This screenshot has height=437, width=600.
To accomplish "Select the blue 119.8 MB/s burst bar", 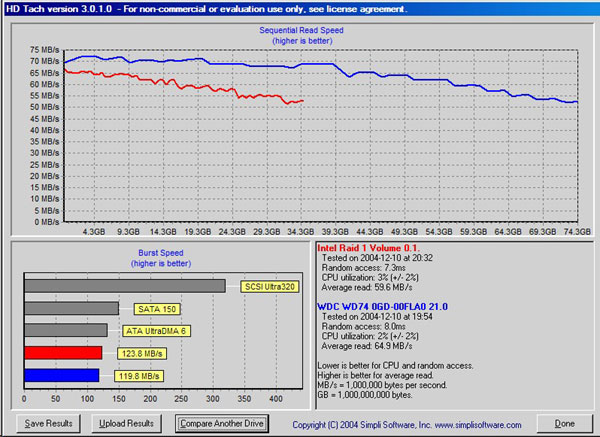I will pyautogui.click(x=62, y=375).
